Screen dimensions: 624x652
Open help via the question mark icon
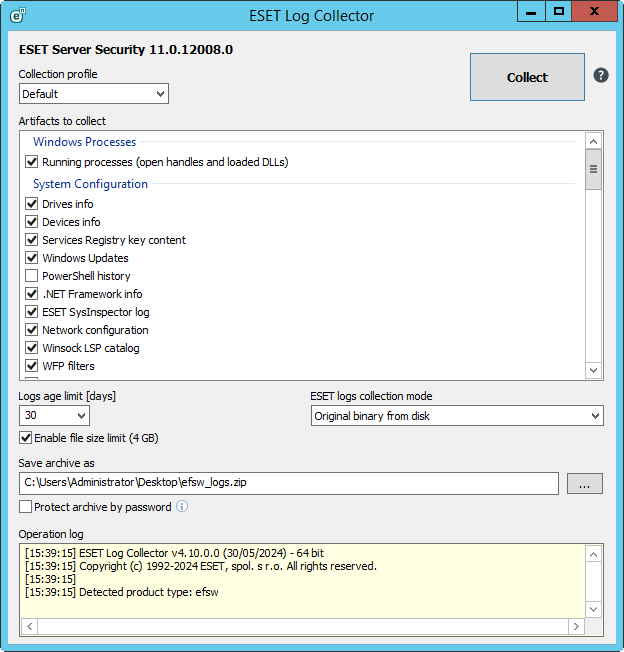click(x=601, y=75)
